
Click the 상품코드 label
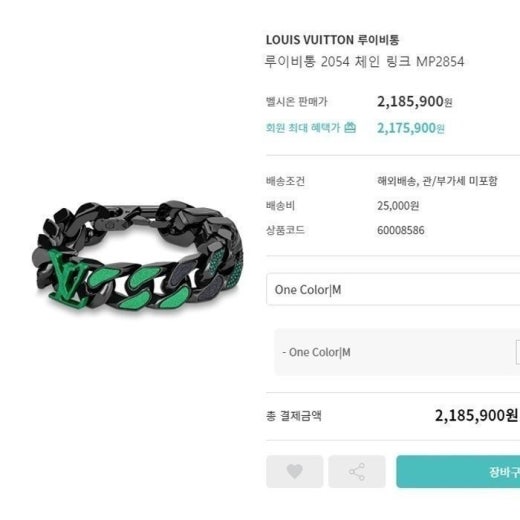(285, 230)
